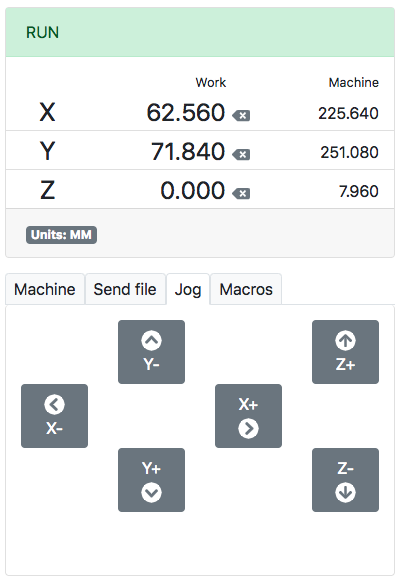402x582 pixels.
Task: Move right with the X+ jog button
Action: [x=248, y=416]
